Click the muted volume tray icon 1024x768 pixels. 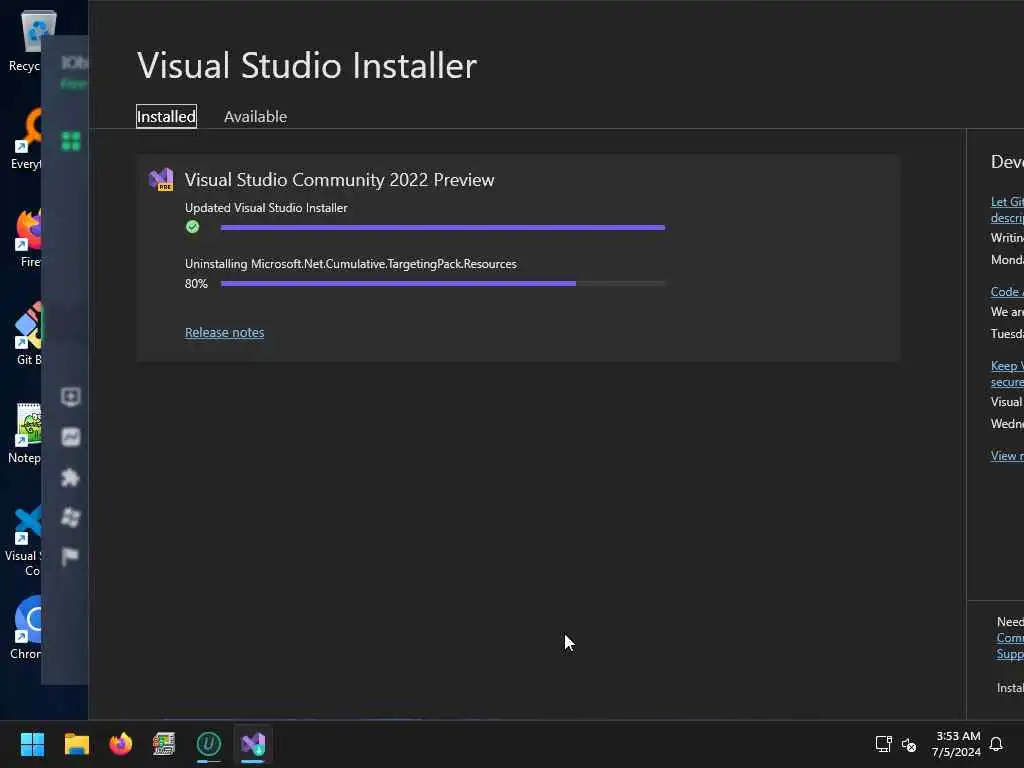[x=908, y=744]
